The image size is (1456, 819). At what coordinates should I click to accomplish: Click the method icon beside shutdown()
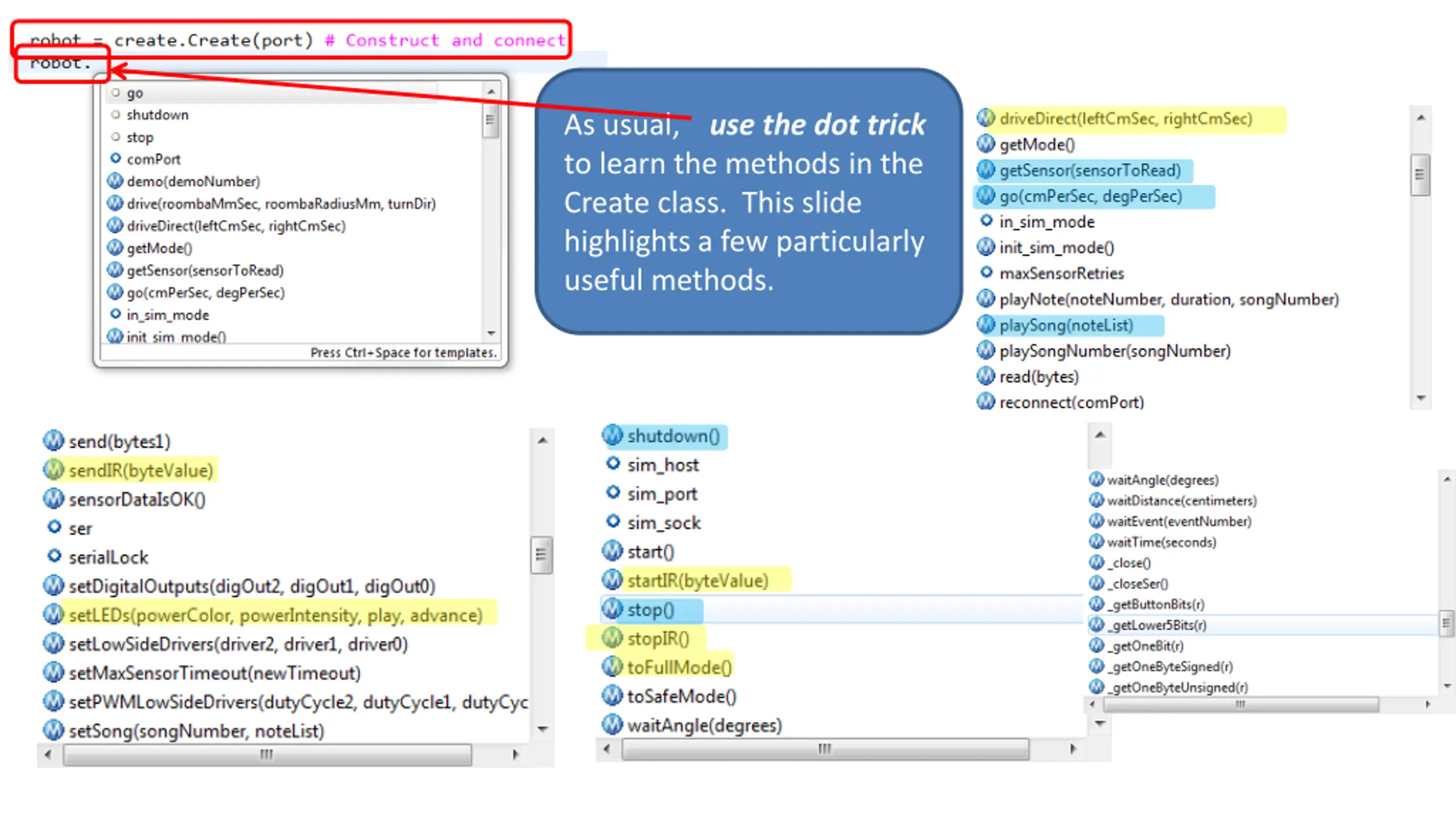(613, 435)
